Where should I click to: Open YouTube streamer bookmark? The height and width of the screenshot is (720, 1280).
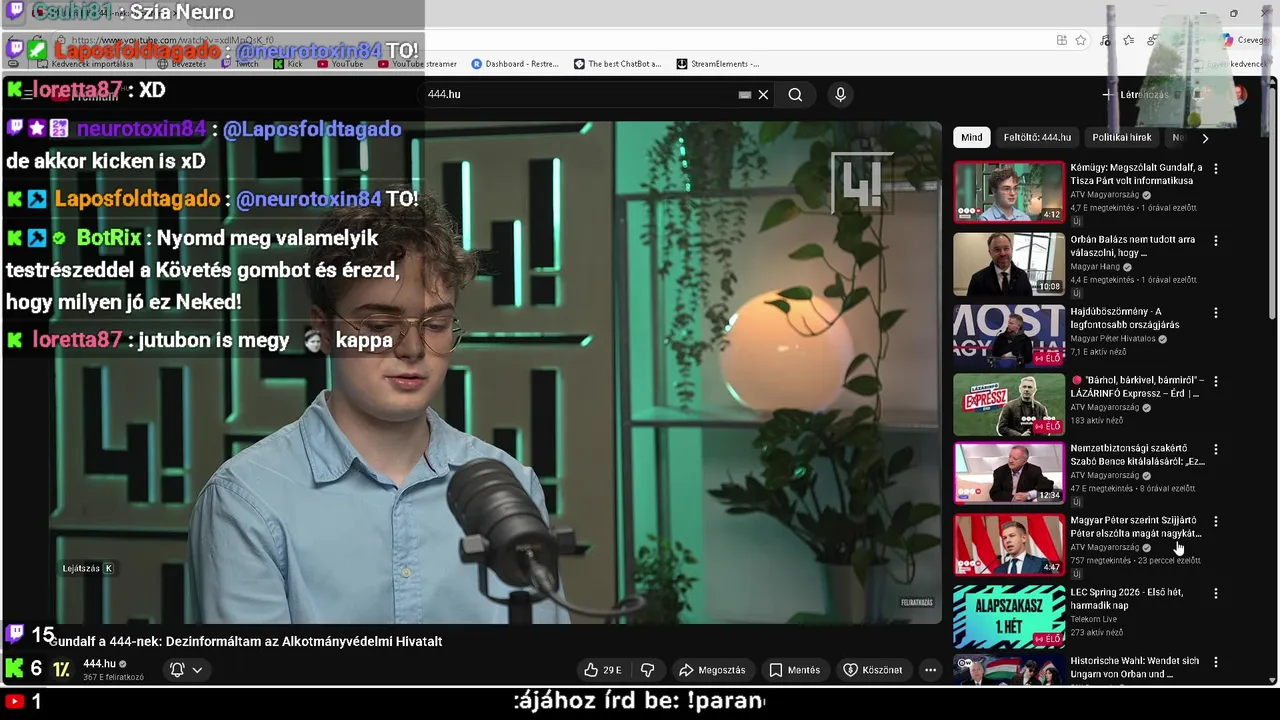pyautogui.click(x=416, y=64)
